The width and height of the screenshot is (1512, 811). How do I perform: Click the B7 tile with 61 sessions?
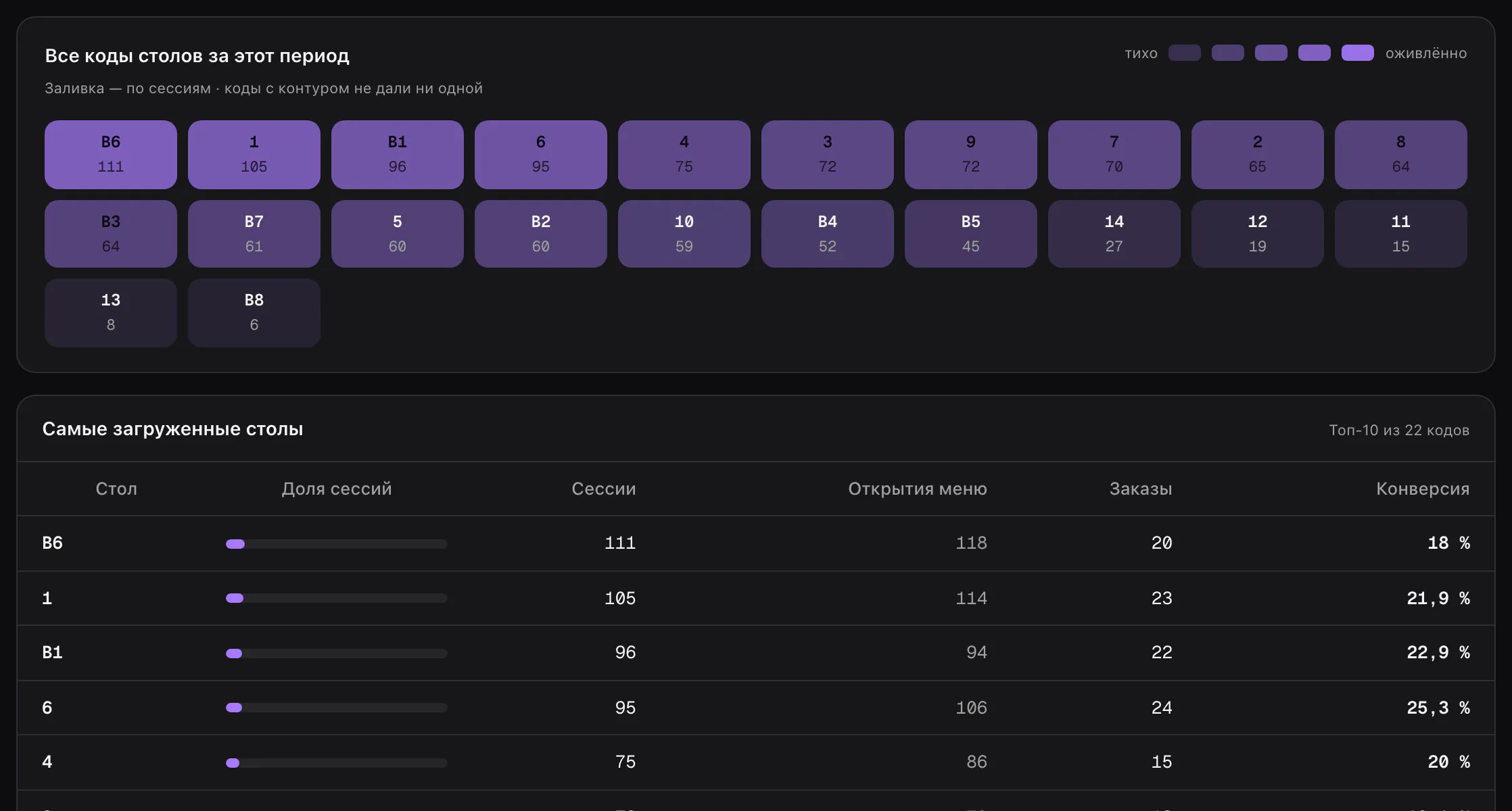(x=254, y=234)
